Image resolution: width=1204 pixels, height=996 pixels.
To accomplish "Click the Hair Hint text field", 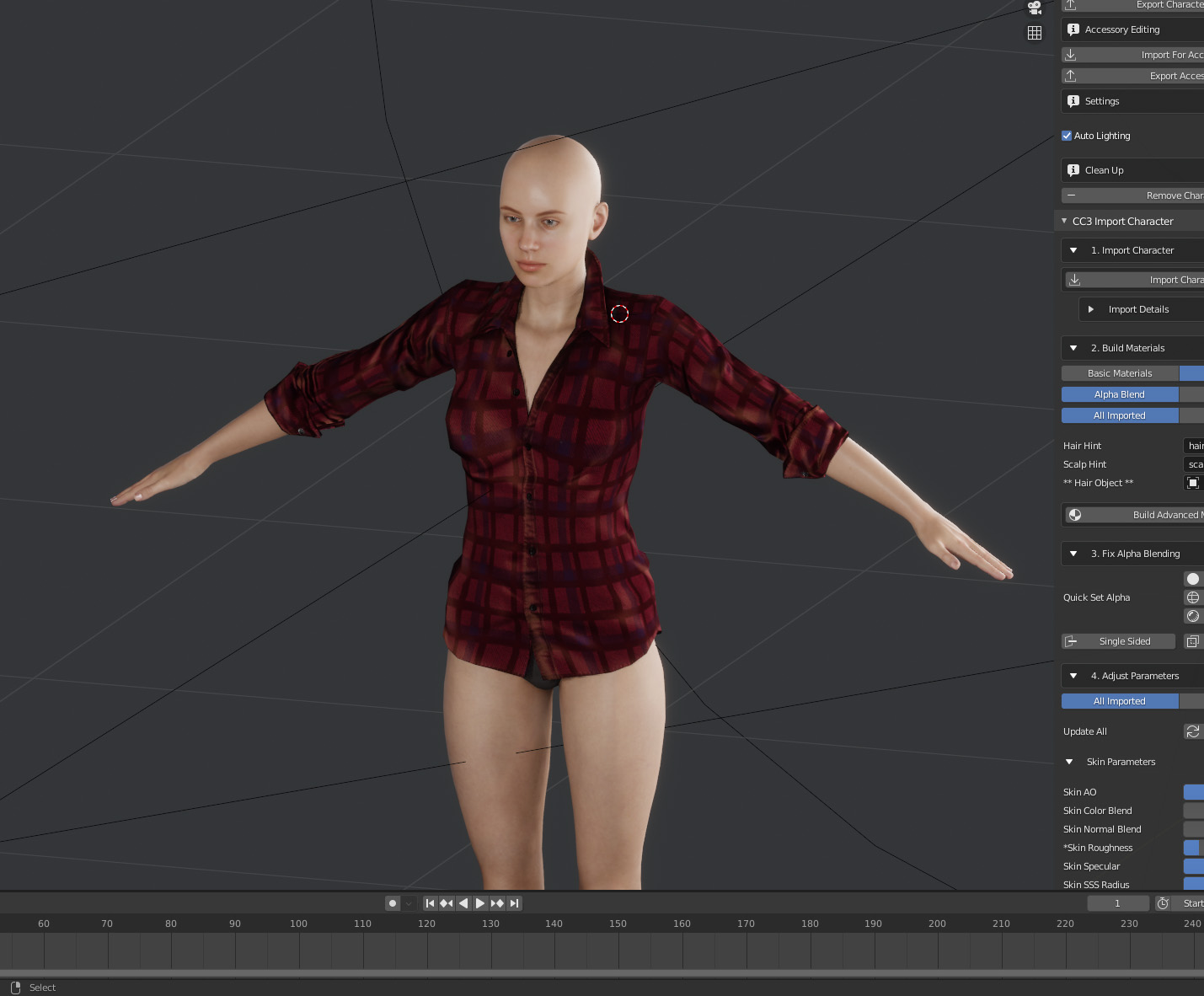I will coord(1194,446).
